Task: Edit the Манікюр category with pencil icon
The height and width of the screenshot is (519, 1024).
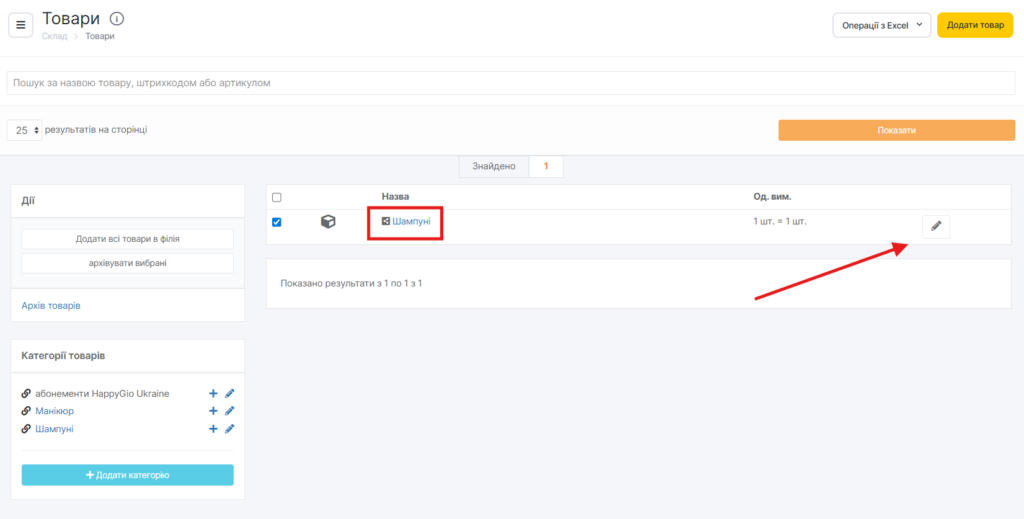Action: click(x=229, y=411)
